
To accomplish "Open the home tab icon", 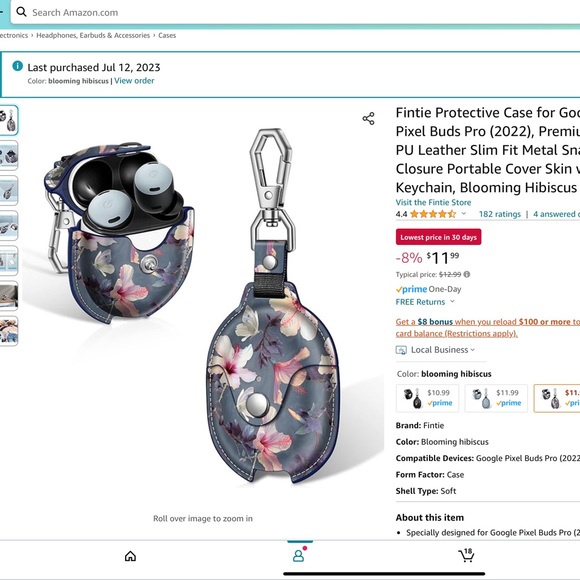I will [130, 556].
